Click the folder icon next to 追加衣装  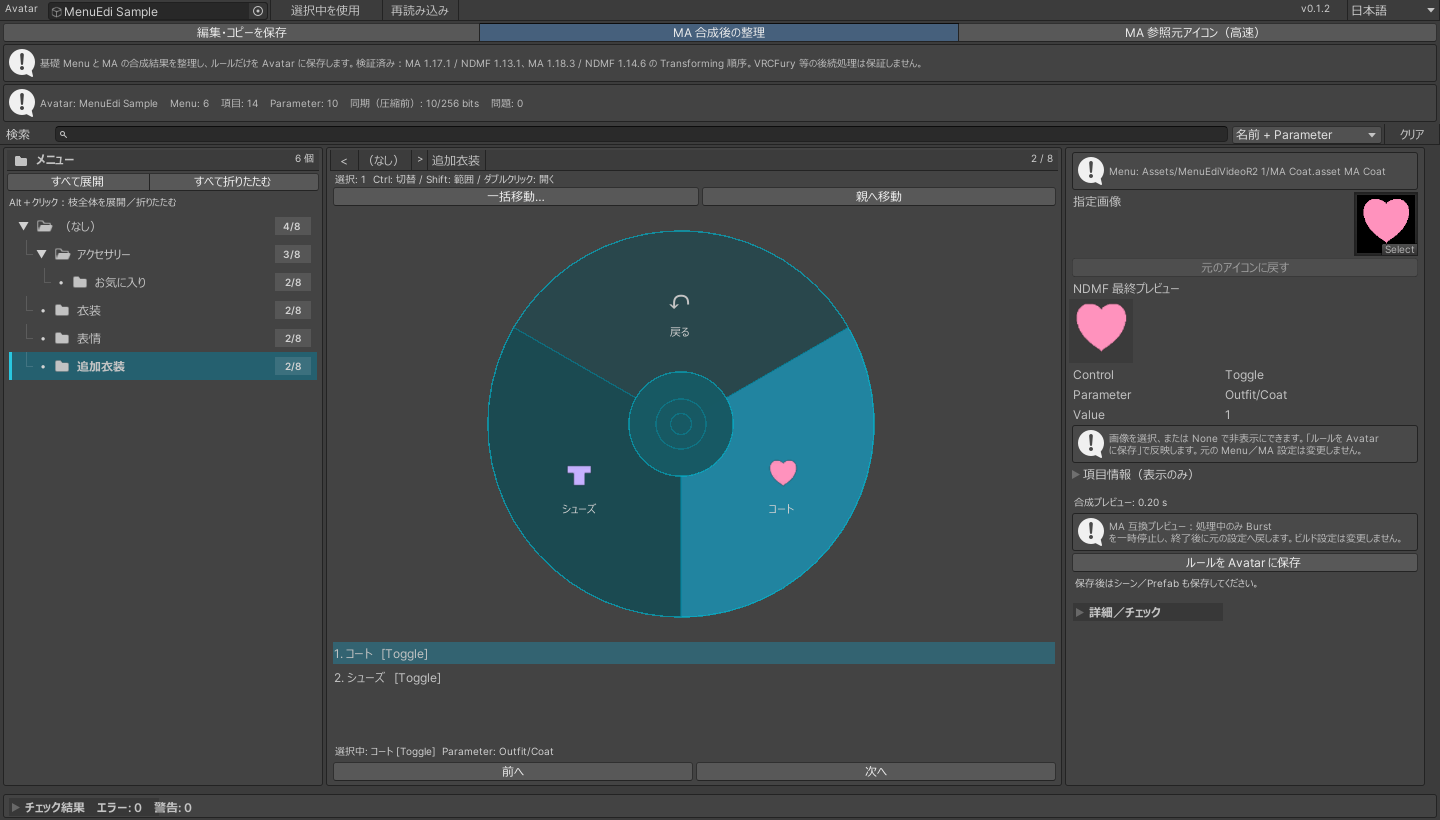click(x=62, y=366)
